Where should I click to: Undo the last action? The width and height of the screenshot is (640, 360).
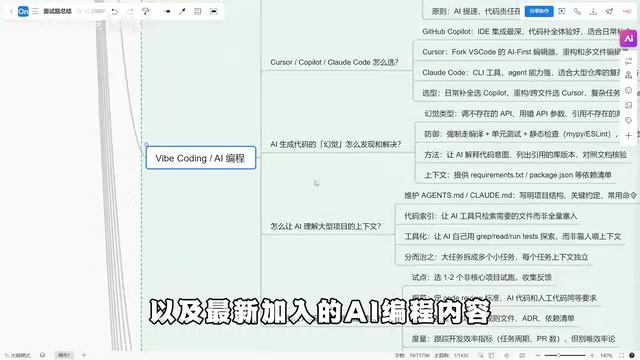(115, 11)
